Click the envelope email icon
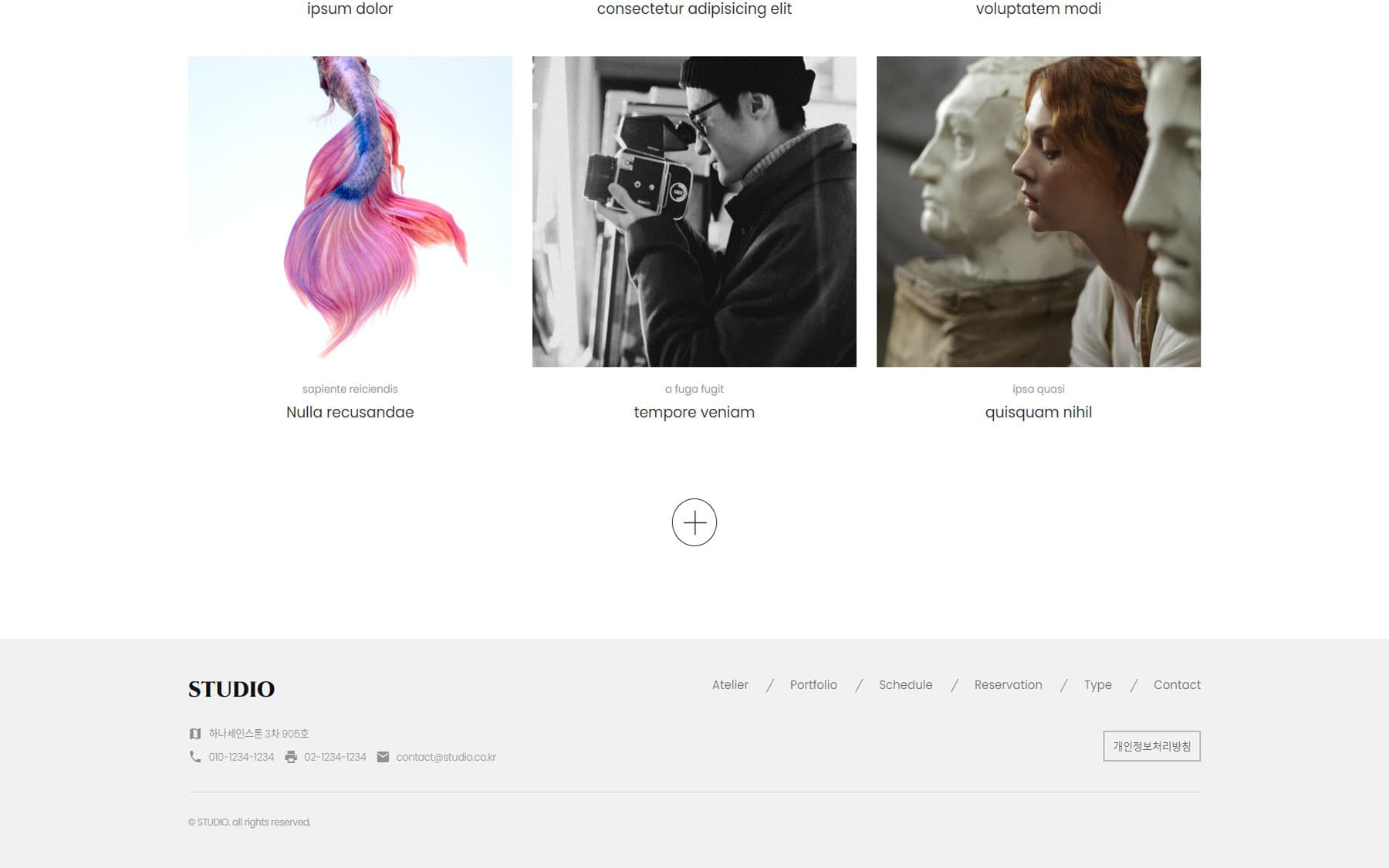Viewport: 1389px width, 868px height. [383, 757]
